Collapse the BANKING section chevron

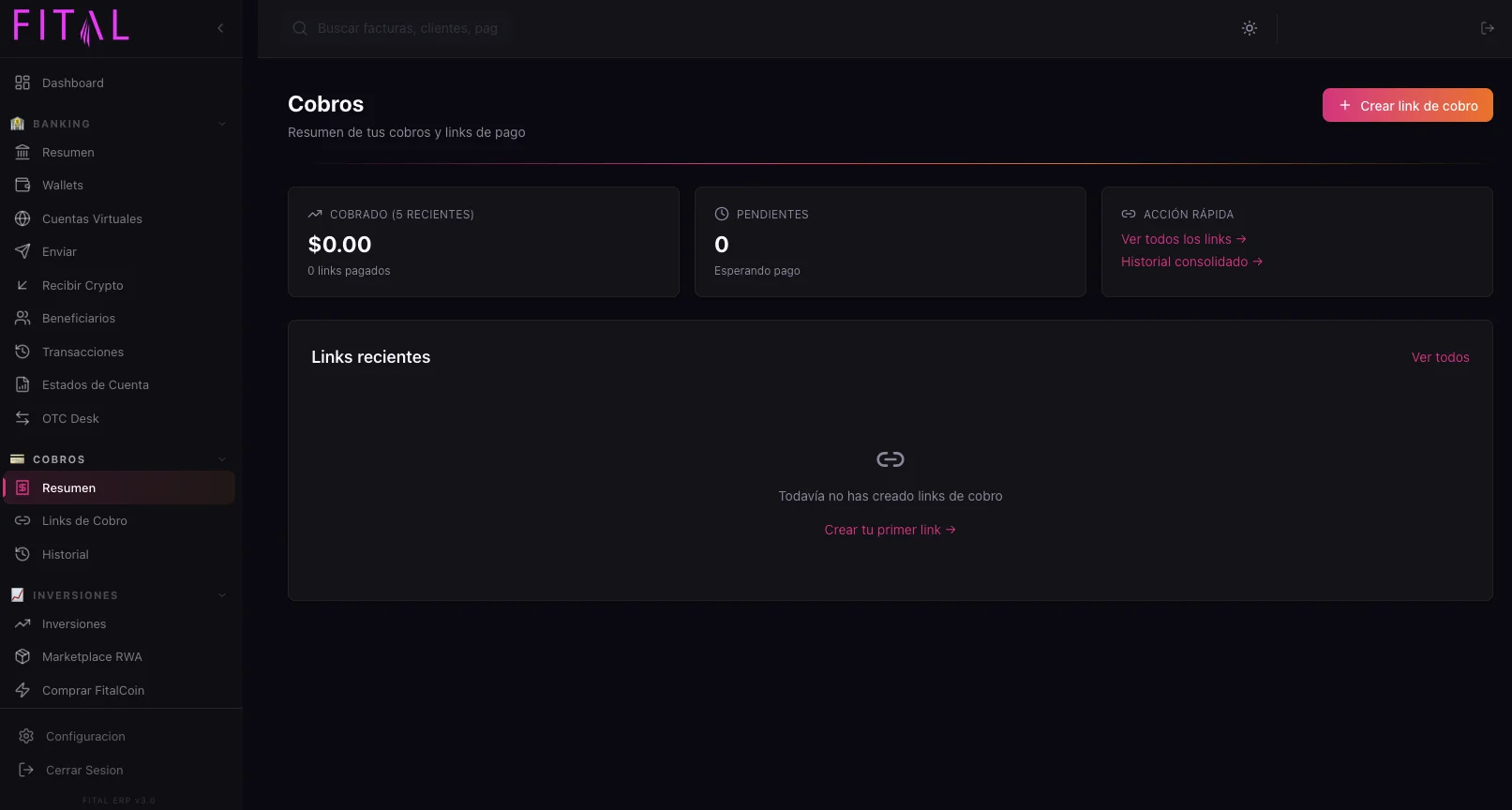[222, 124]
